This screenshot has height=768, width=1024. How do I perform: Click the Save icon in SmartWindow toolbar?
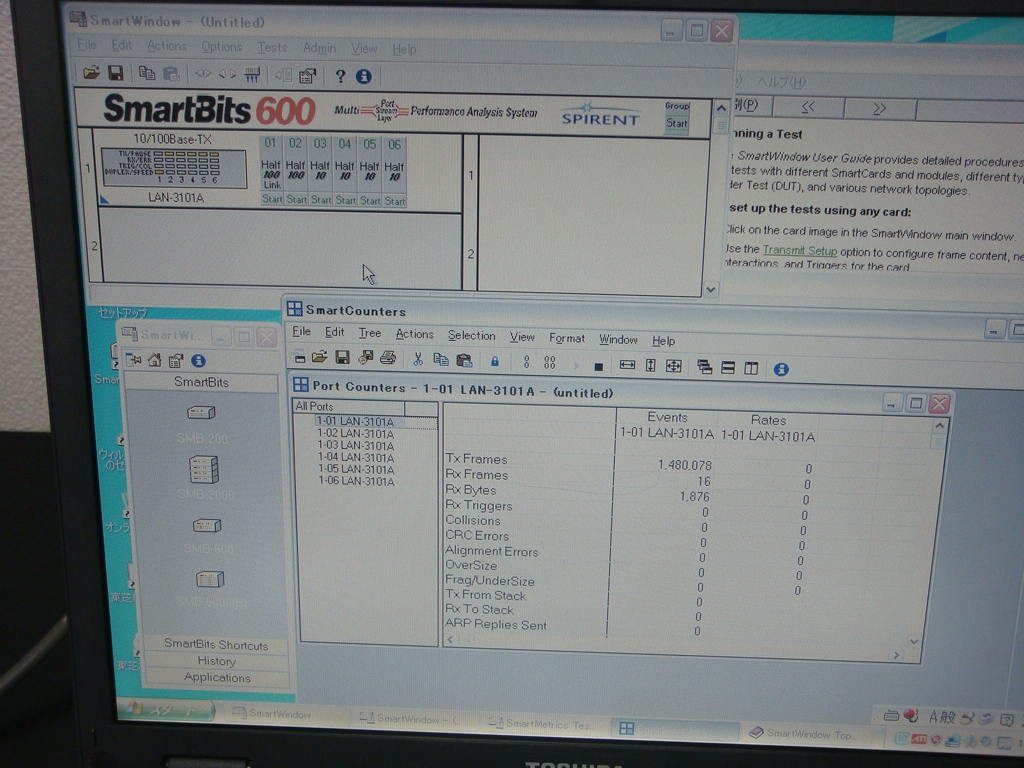click(116, 73)
